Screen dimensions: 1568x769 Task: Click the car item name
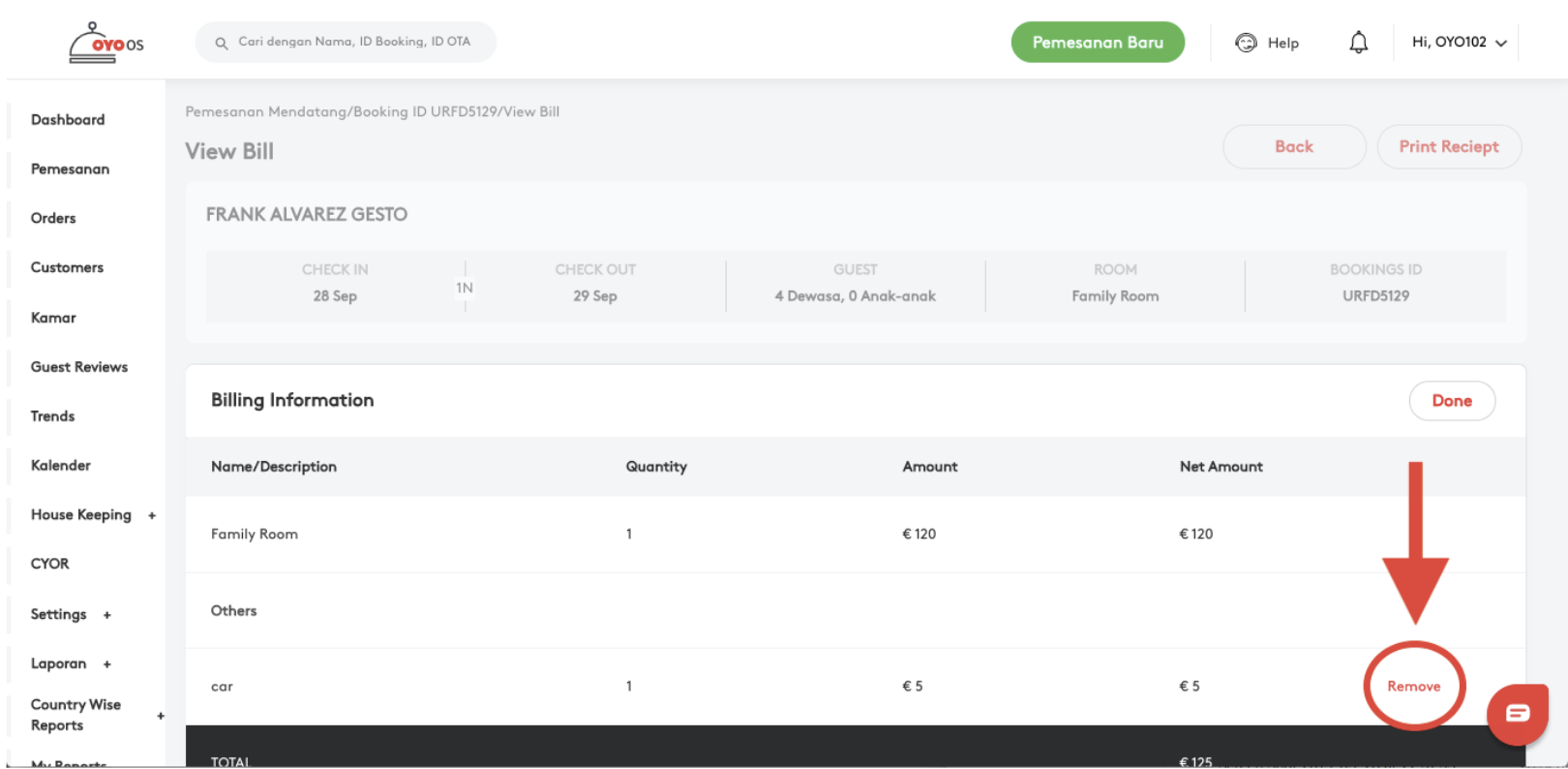tap(222, 687)
